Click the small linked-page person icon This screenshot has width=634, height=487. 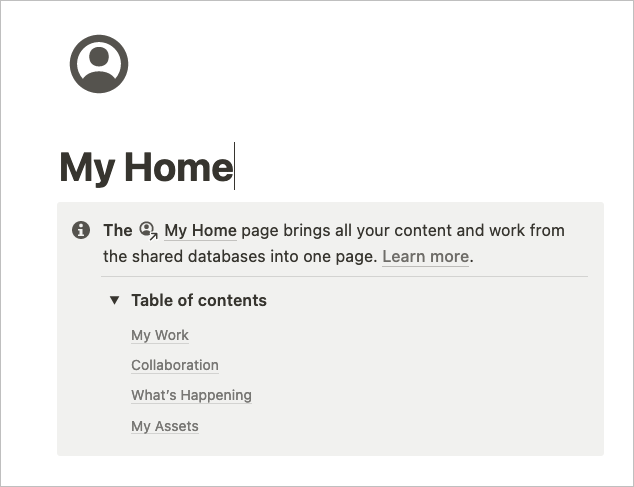(148, 231)
